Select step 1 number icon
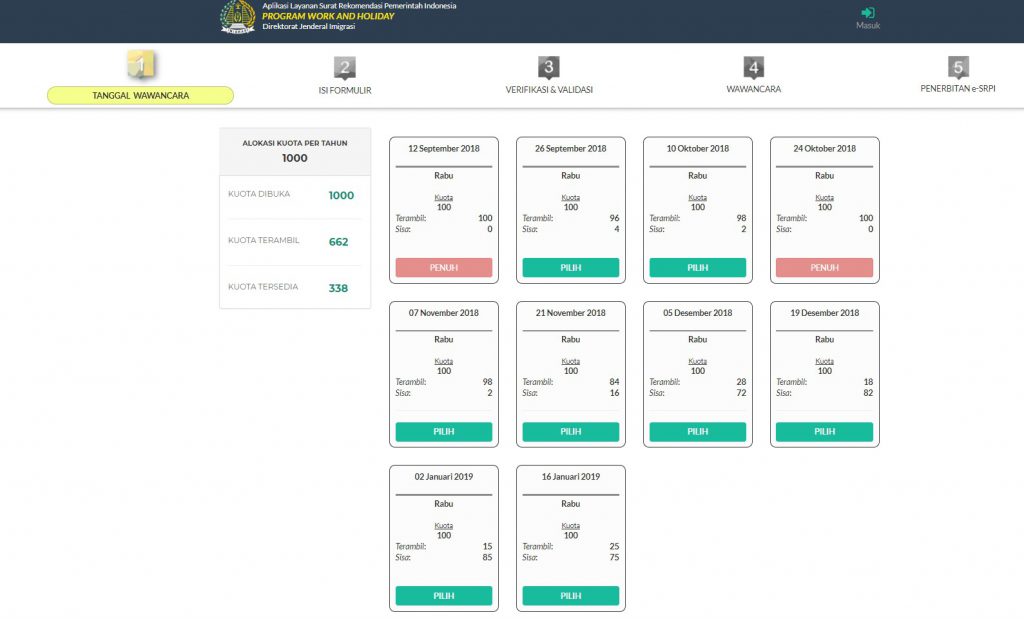 [140, 64]
